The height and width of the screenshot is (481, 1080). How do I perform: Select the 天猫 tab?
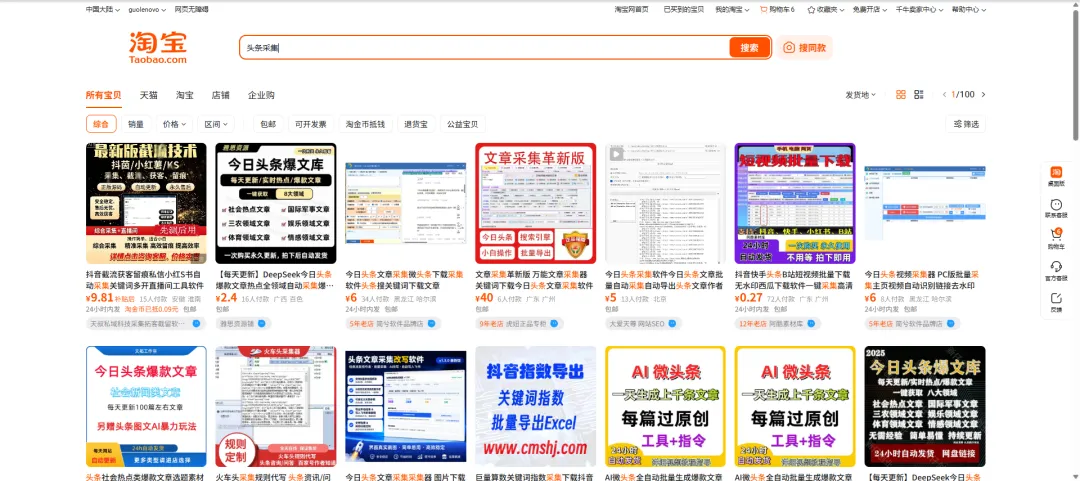(x=149, y=95)
